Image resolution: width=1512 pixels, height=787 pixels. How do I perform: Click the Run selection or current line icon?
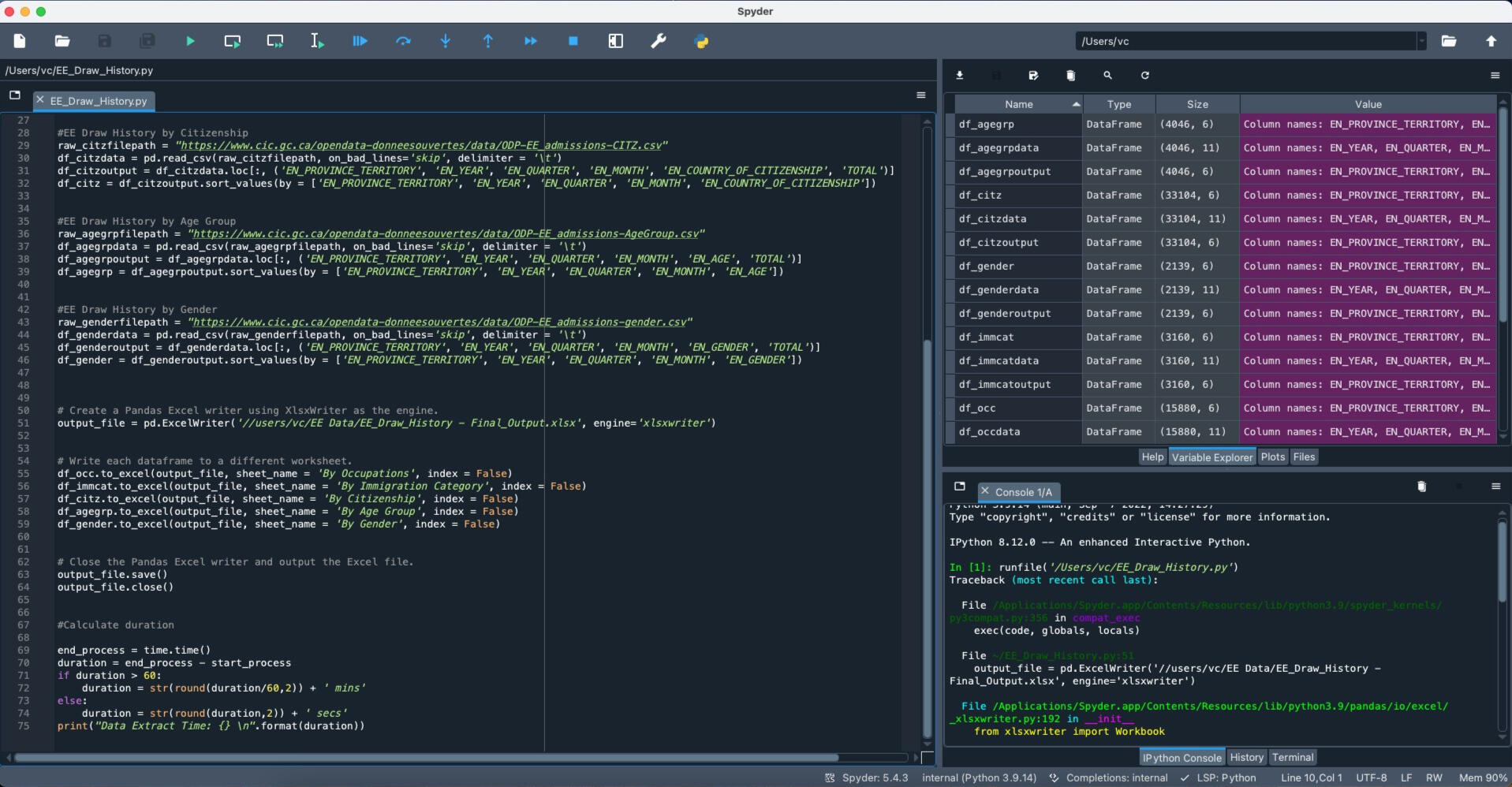tap(316, 41)
